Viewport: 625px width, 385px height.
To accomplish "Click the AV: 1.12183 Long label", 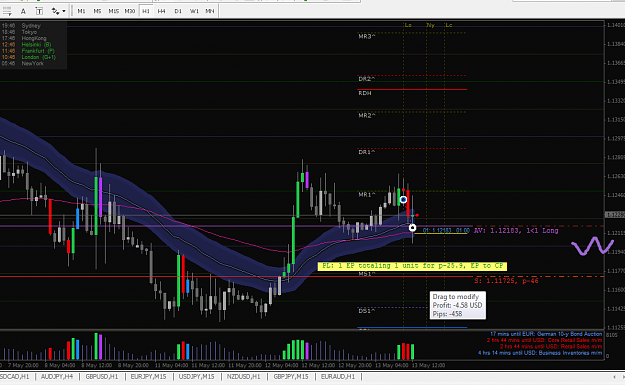I will 516,230.
